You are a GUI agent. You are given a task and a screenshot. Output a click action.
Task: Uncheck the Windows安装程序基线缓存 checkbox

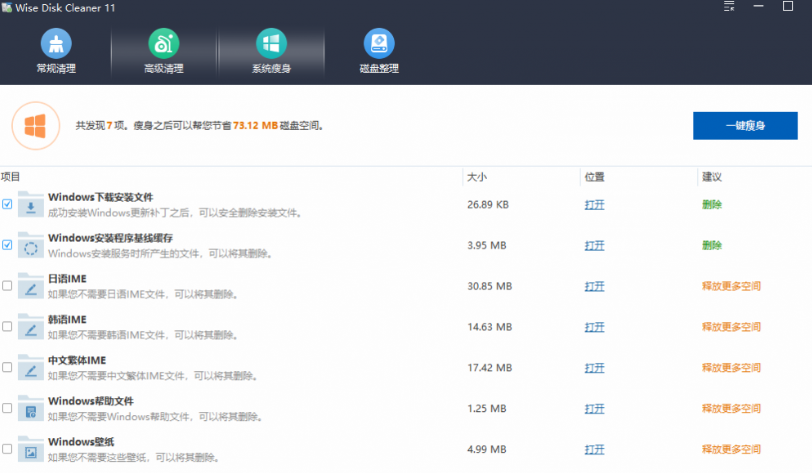[x=7, y=245]
